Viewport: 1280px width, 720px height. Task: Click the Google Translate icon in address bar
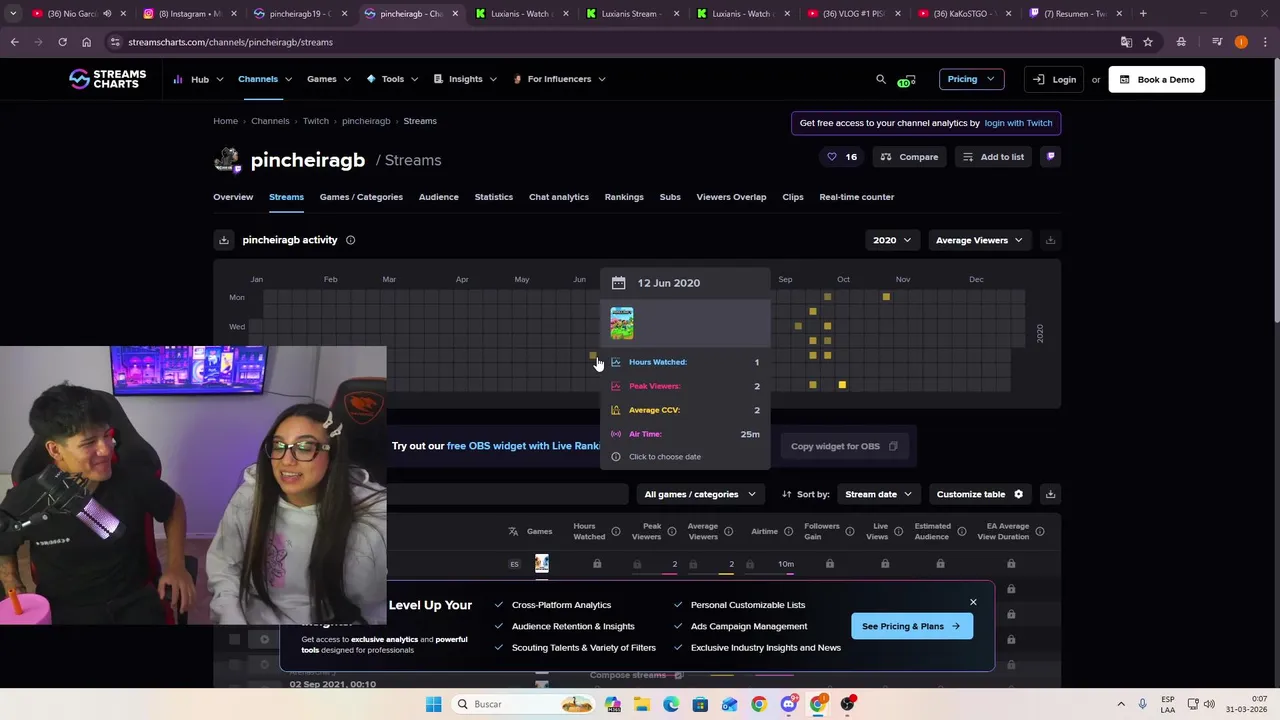click(1126, 42)
